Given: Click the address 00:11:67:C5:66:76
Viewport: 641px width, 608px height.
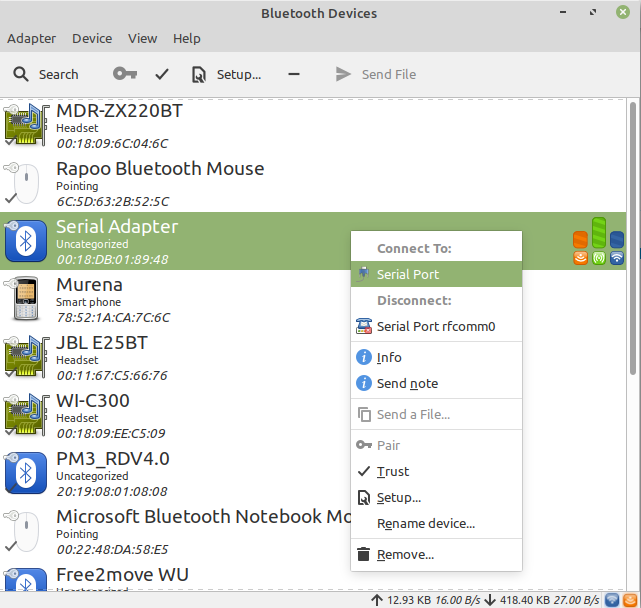Looking at the screenshot, I should click(112, 375).
